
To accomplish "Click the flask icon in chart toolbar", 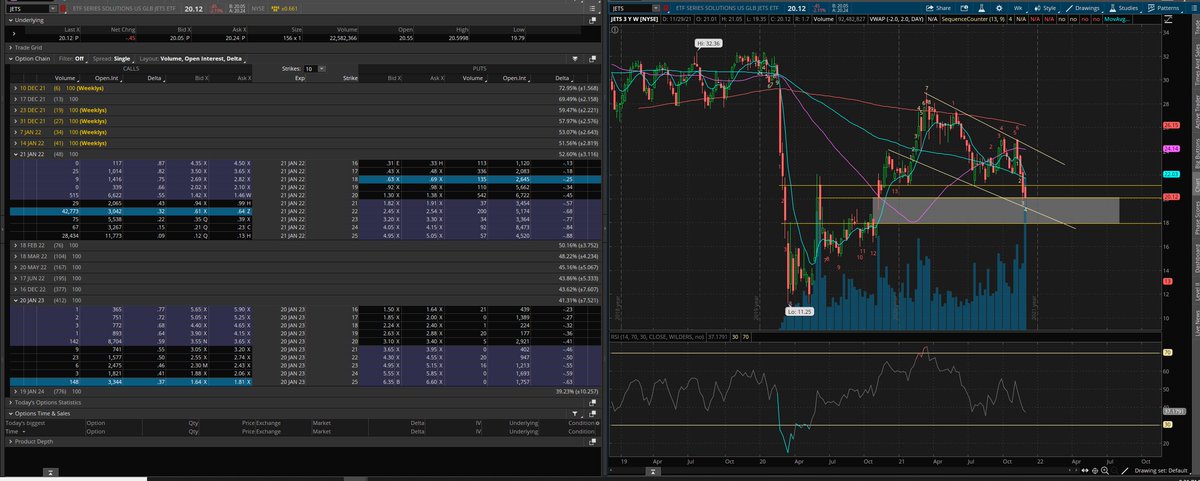I will [981, 8].
